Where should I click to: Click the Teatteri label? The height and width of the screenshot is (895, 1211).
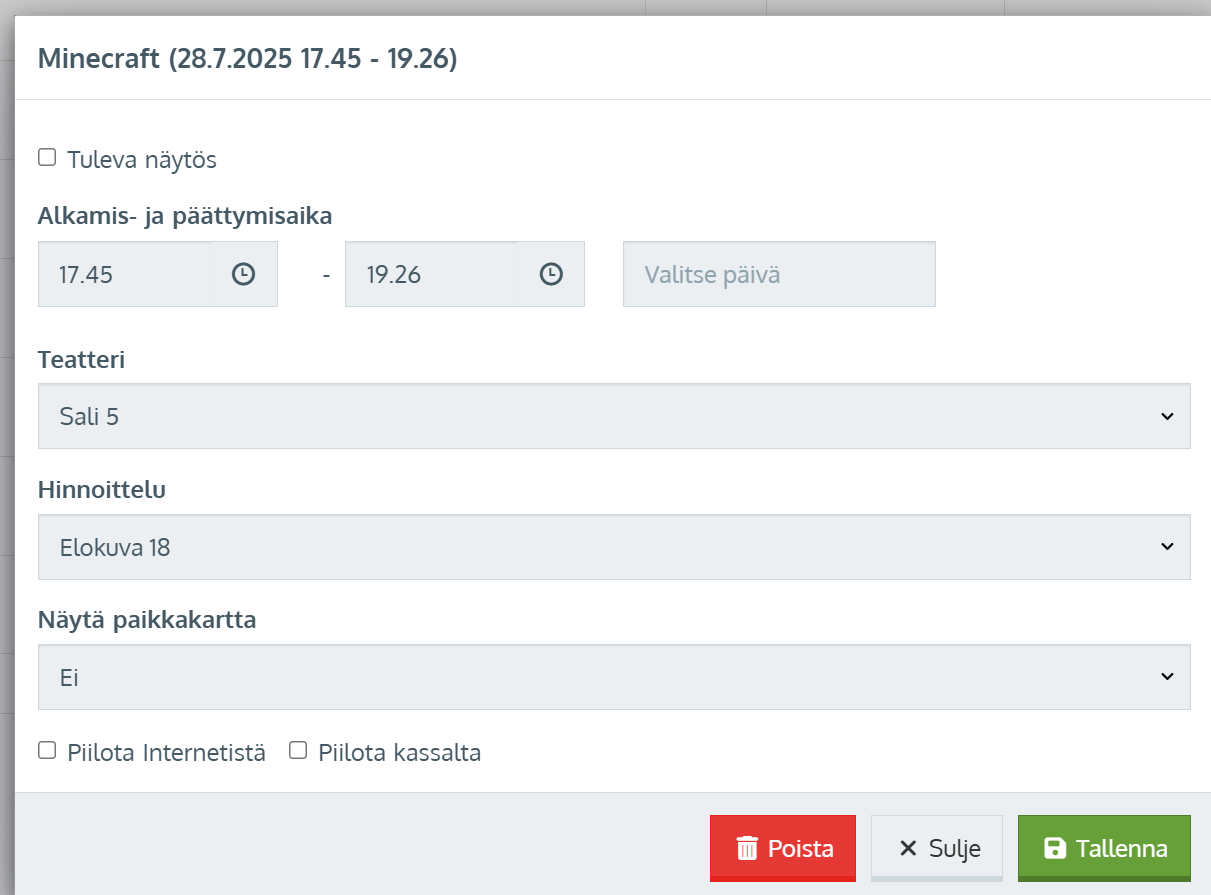point(81,360)
